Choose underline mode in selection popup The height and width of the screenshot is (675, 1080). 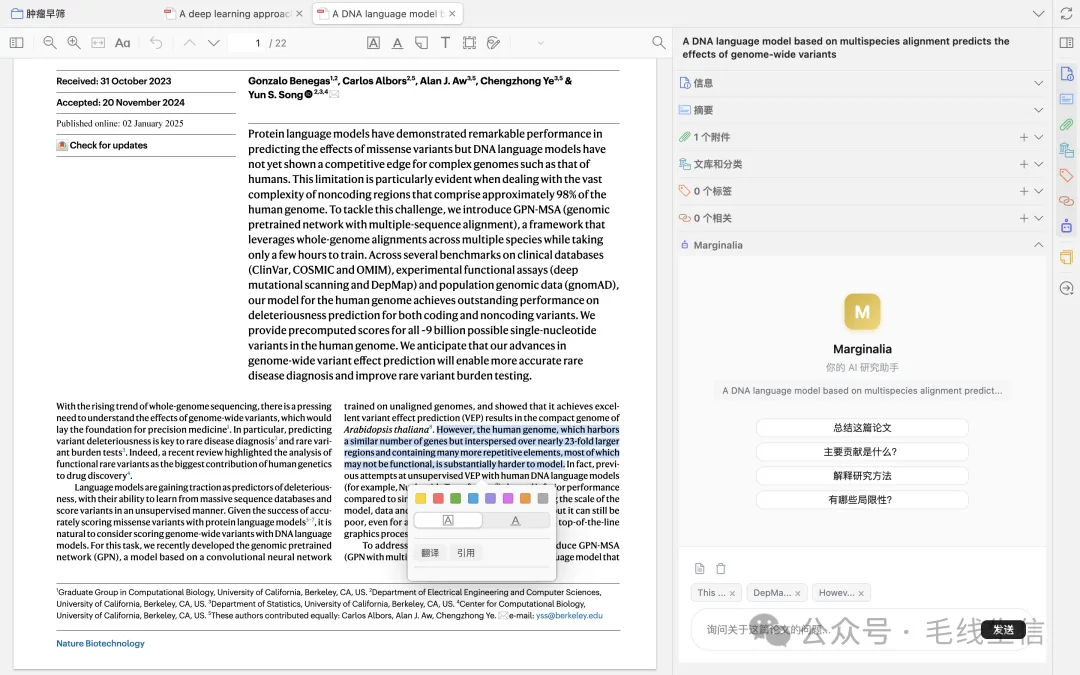tap(515, 521)
